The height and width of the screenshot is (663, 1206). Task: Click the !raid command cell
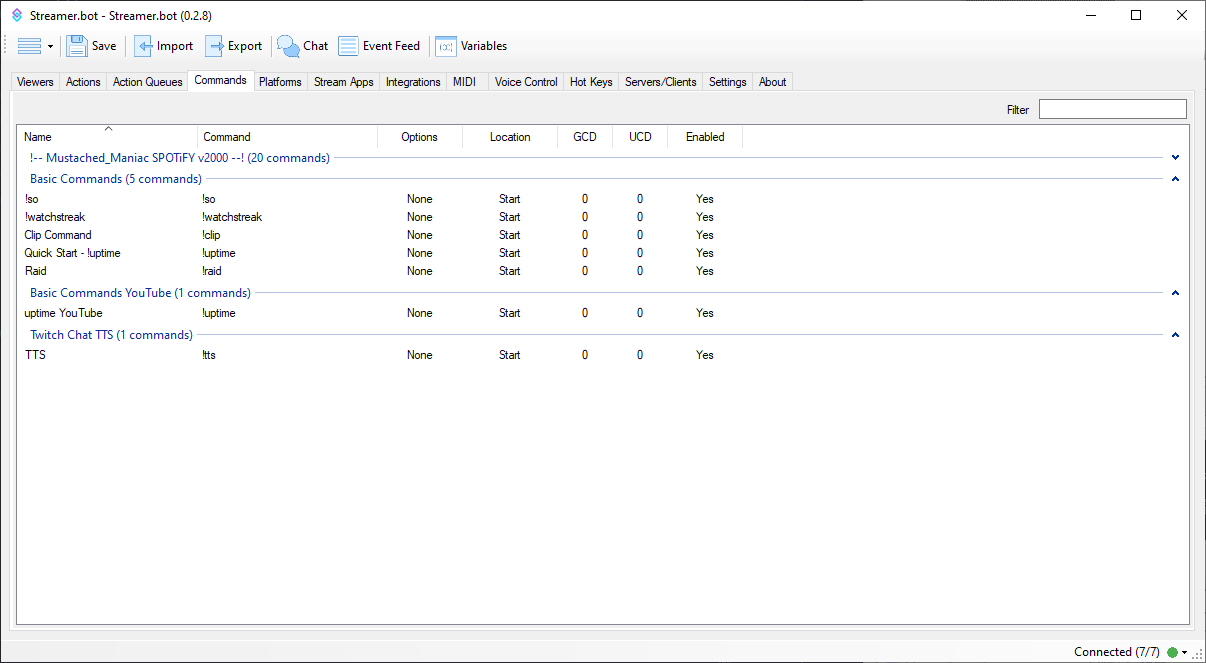coord(211,271)
